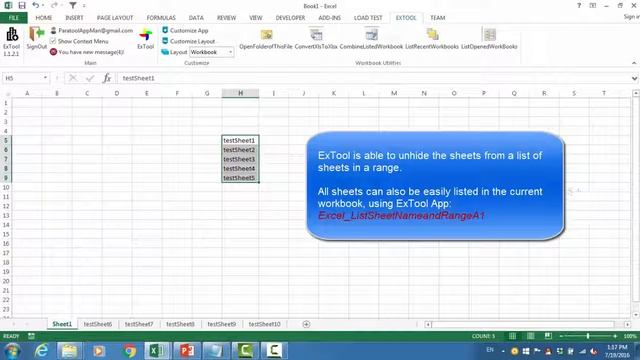Click the macro recording icon in status bar
The image size is (640, 360).
31,336
